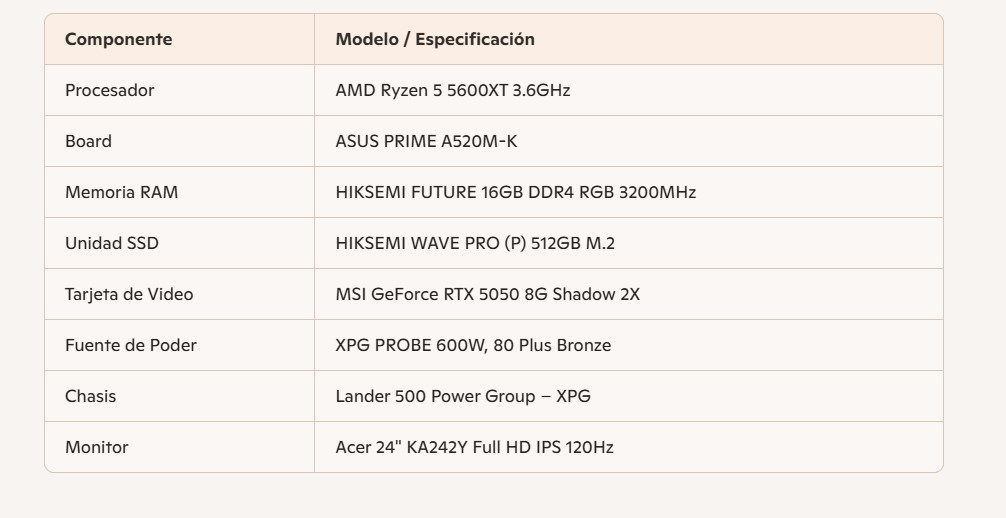Viewport: 1006px width, 518px height.
Task: Click the Modelo / Especificación column header
Action: 435,40
